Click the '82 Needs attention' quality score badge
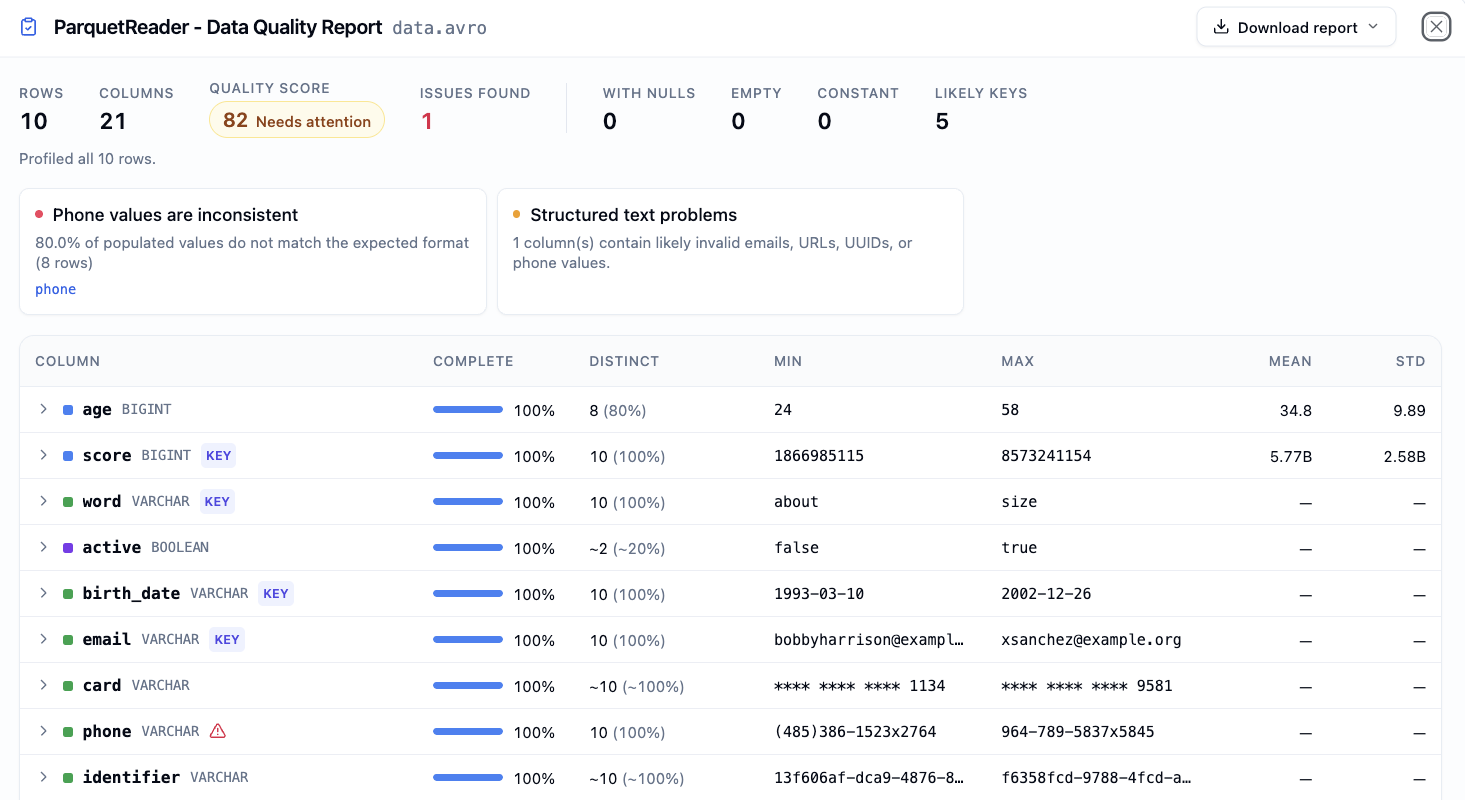This screenshot has width=1465, height=800. pos(297,120)
